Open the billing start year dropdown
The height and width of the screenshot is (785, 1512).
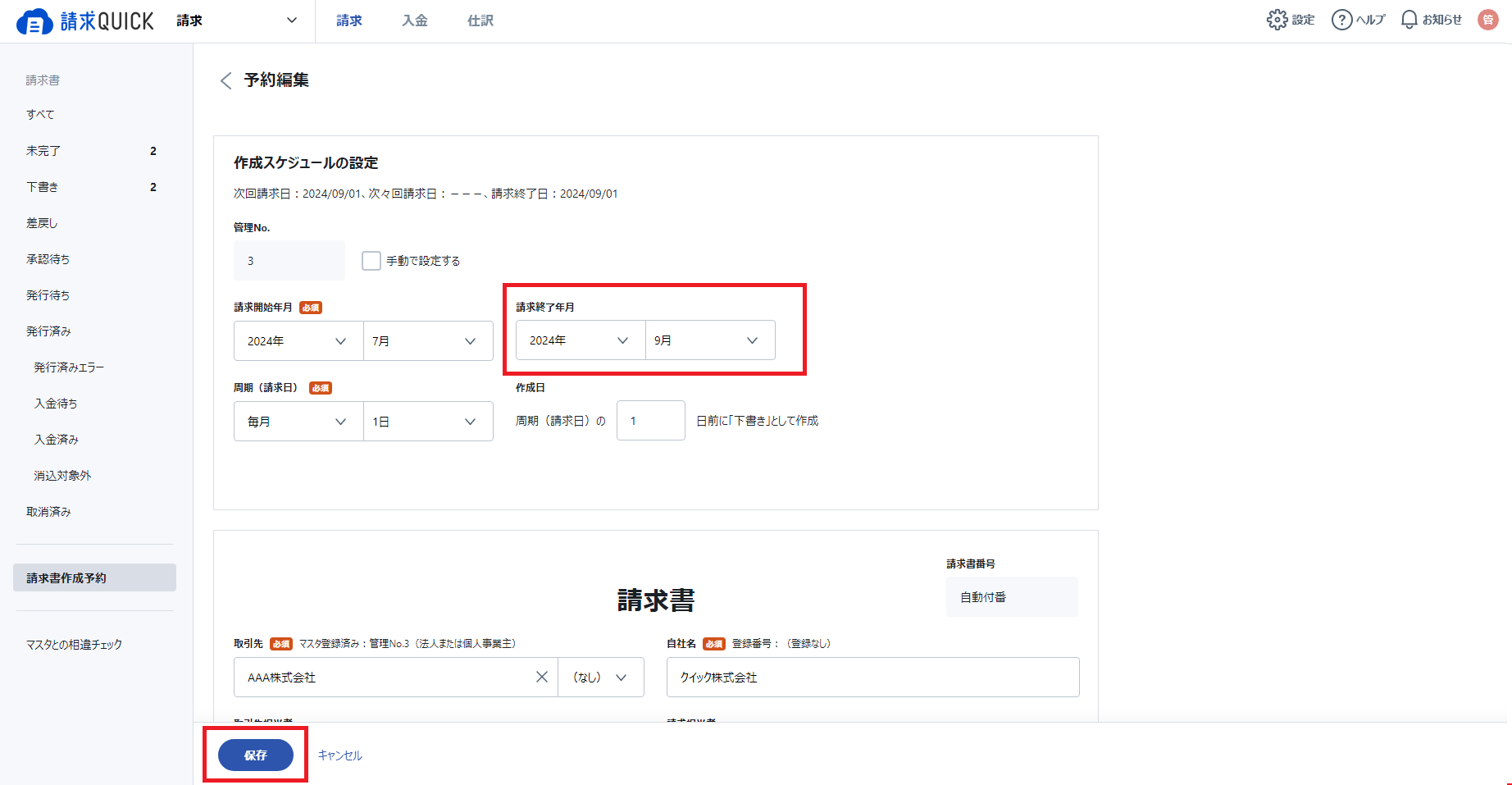[298, 341]
